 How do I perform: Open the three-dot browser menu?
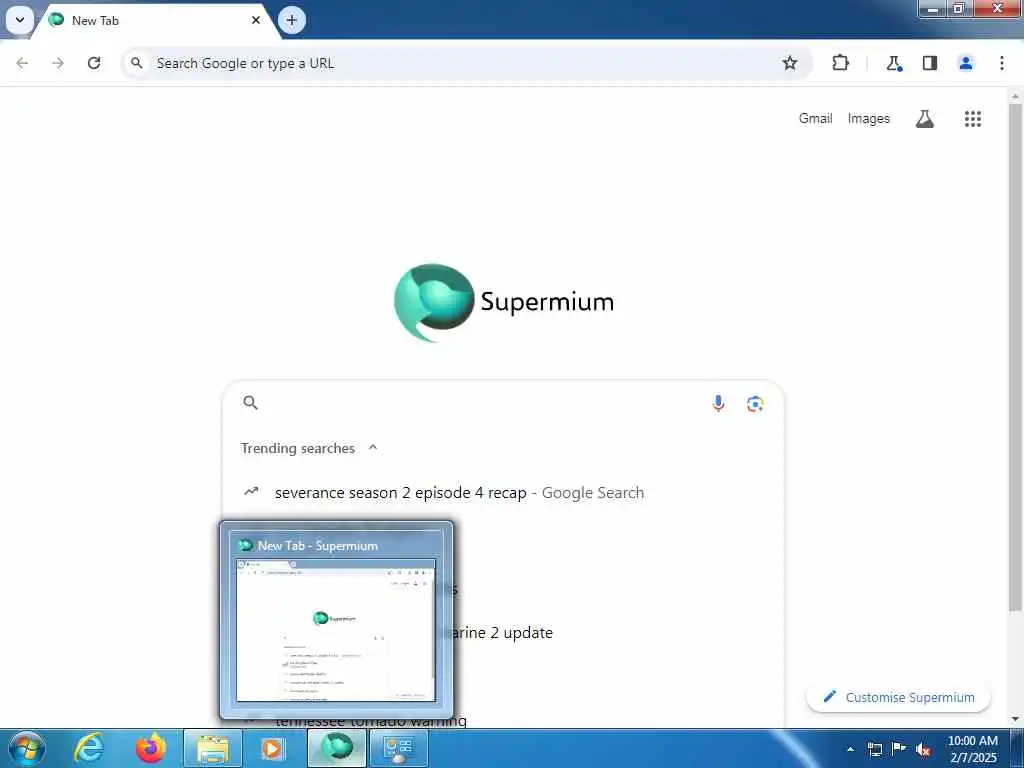pyautogui.click(x=1002, y=63)
